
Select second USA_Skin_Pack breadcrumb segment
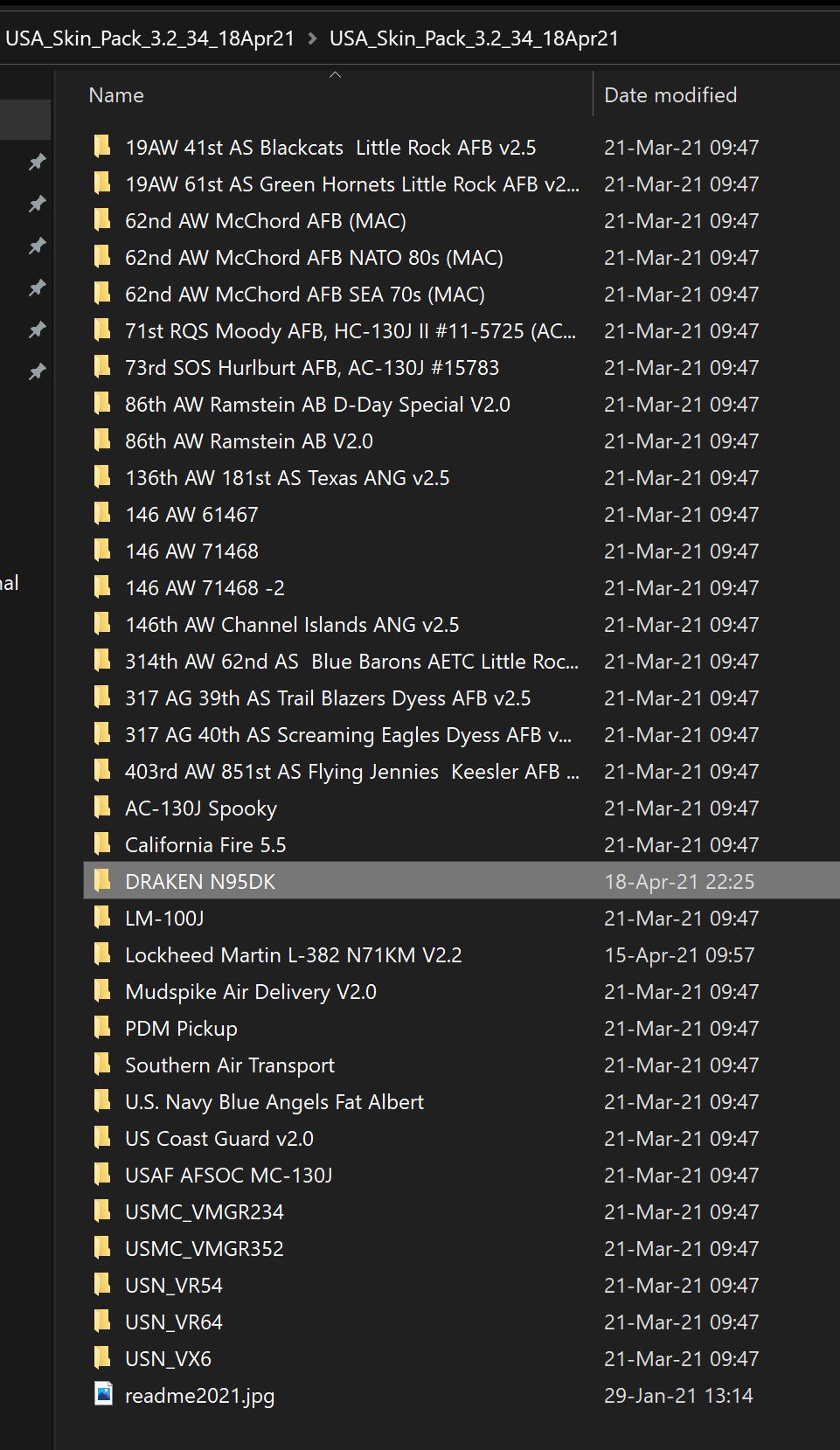point(474,38)
